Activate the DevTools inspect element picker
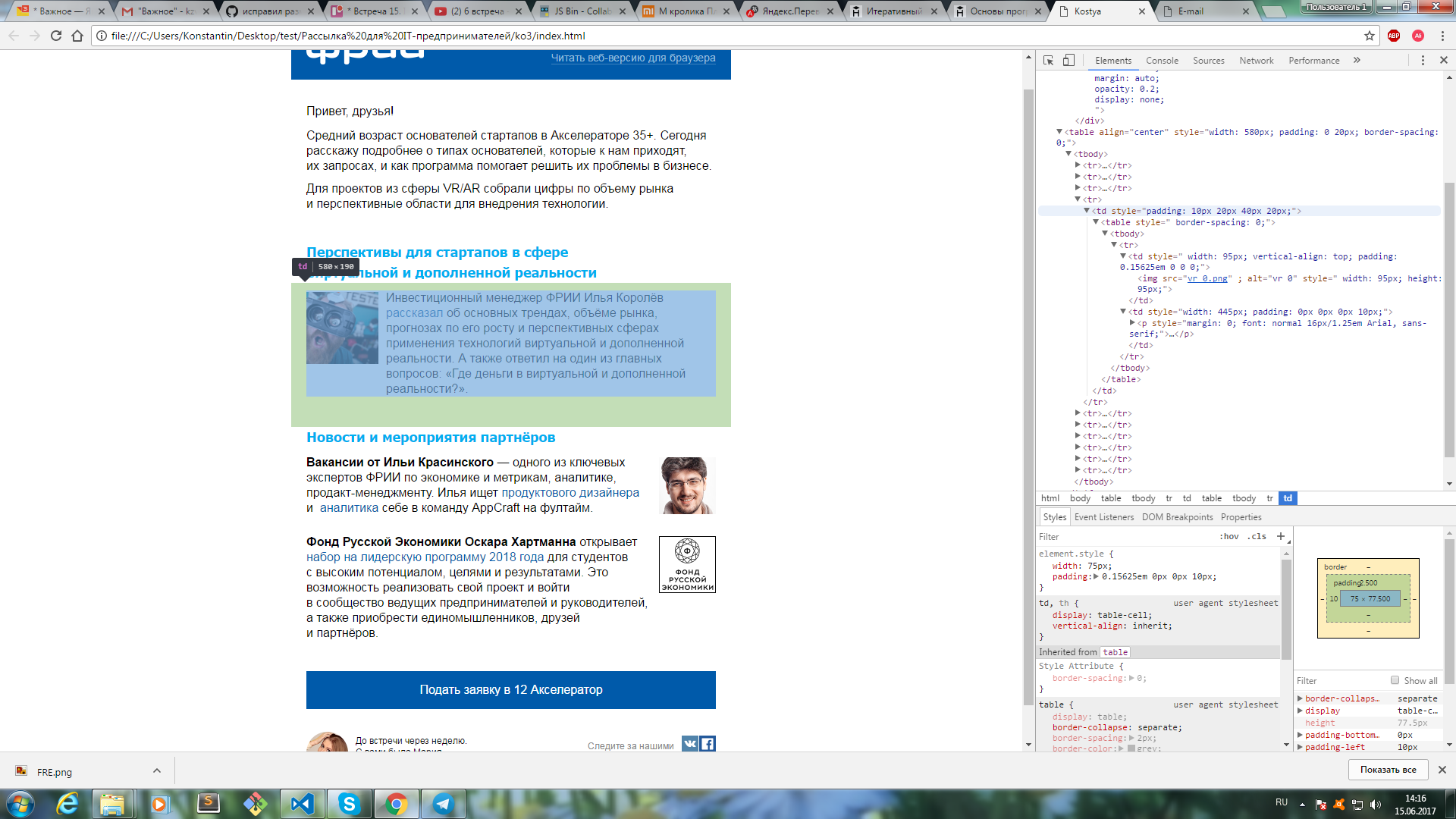The height and width of the screenshot is (819, 1456). click(1049, 61)
